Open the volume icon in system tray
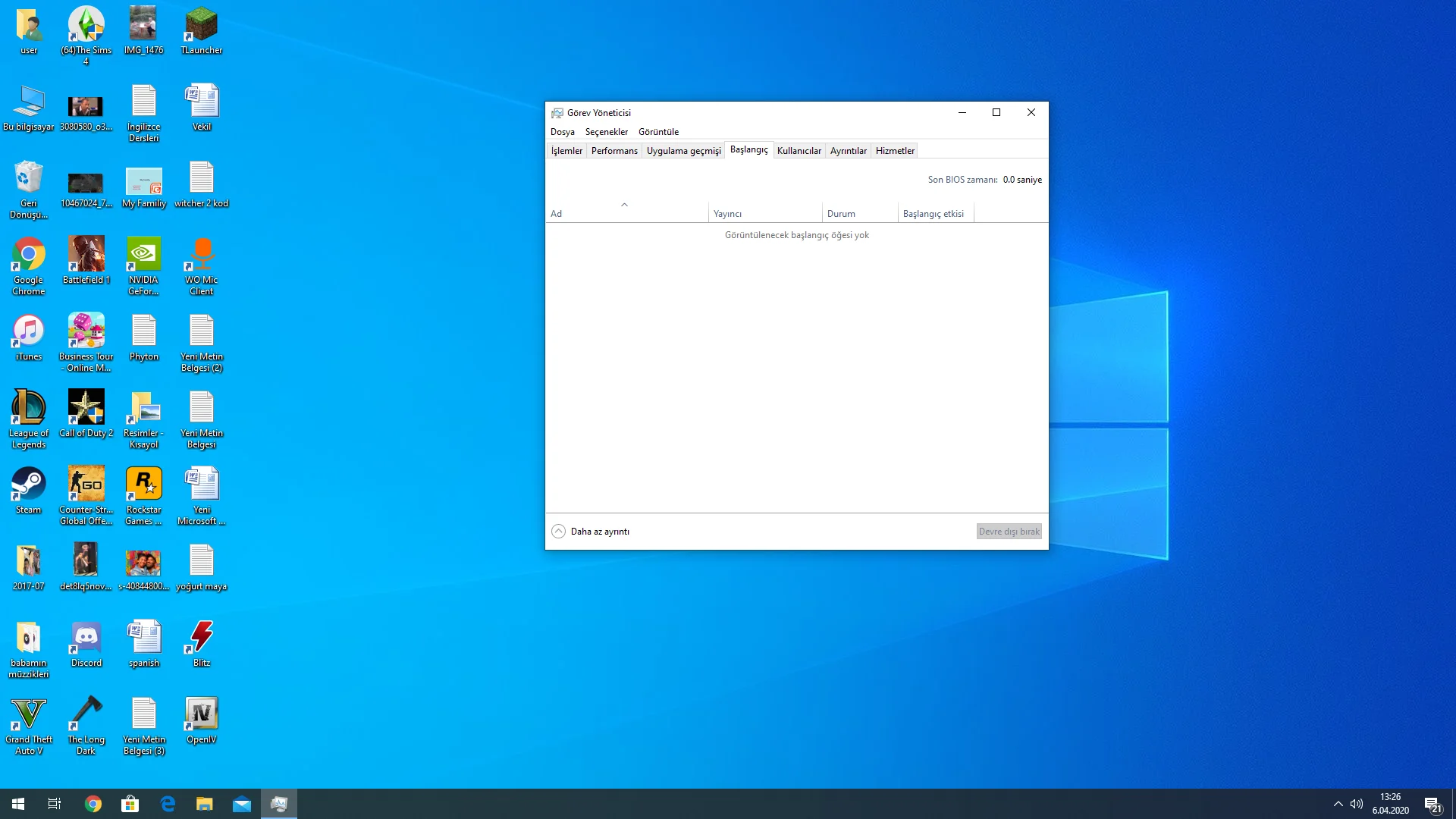 1357,804
